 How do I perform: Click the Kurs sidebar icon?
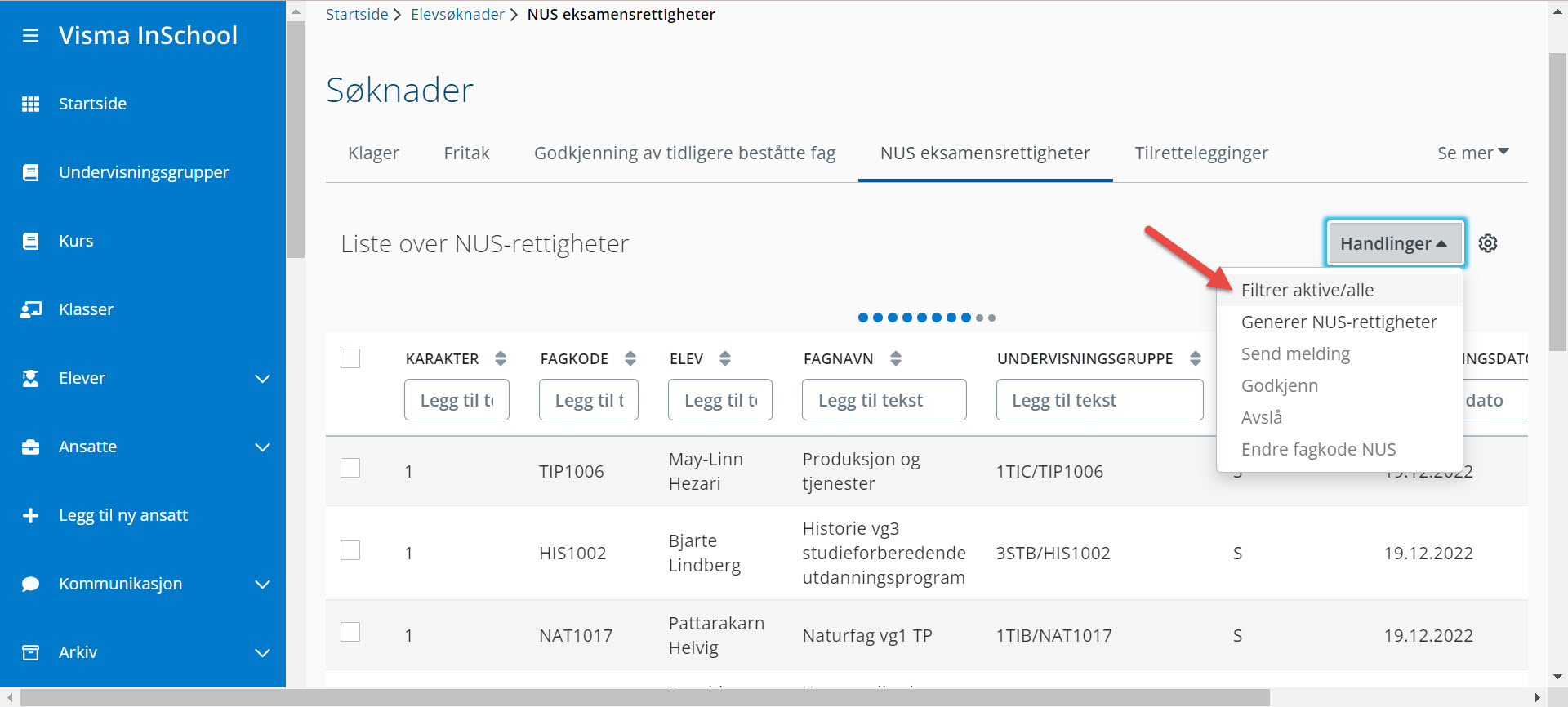coord(30,241)
